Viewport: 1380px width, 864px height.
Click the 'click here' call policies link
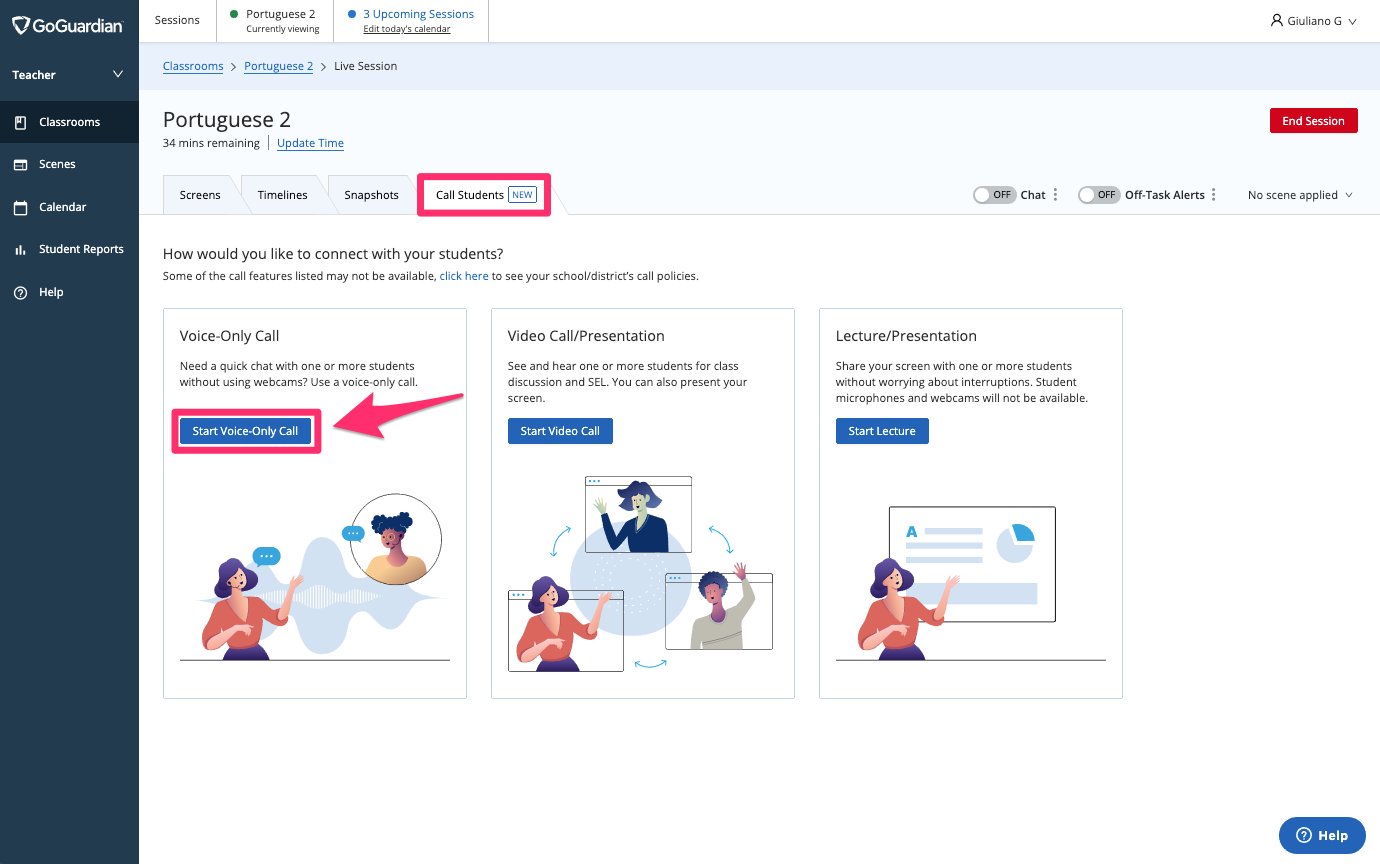coord(464,276)
